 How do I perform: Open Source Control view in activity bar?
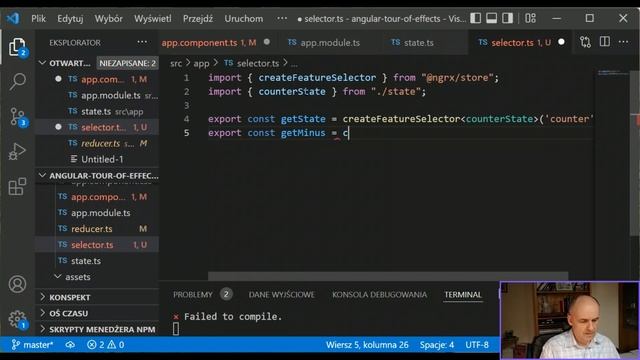pos(17,117)
